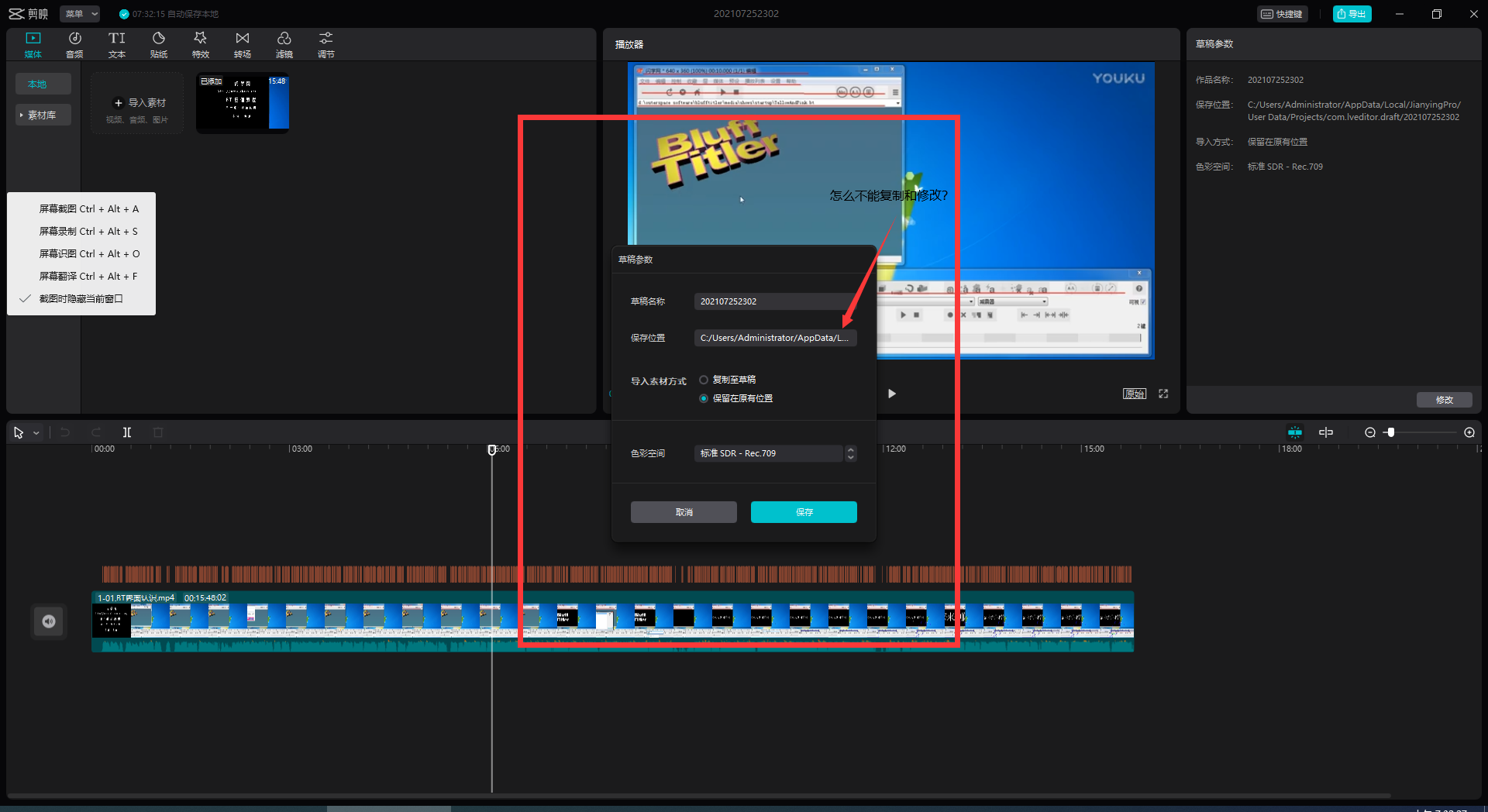The height and width of the screenshot is (812, 1488).
Task: Click the redo icon
Action: (x=96, y=432)
